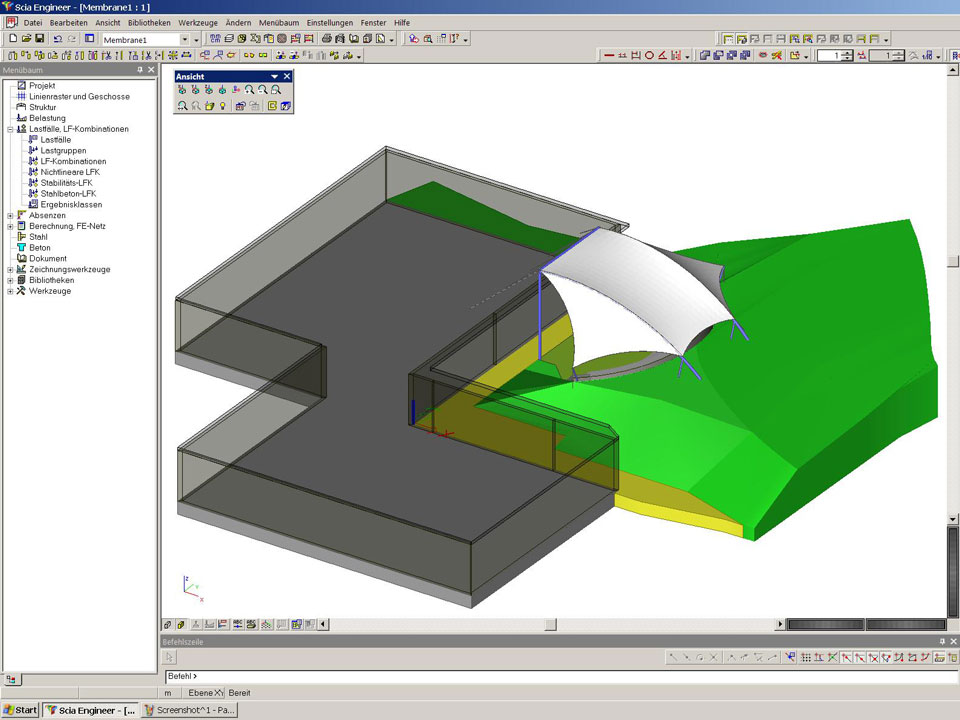
Task: Click the light bulb icon in Ansicht palette
Action: [x=222, y=106]
